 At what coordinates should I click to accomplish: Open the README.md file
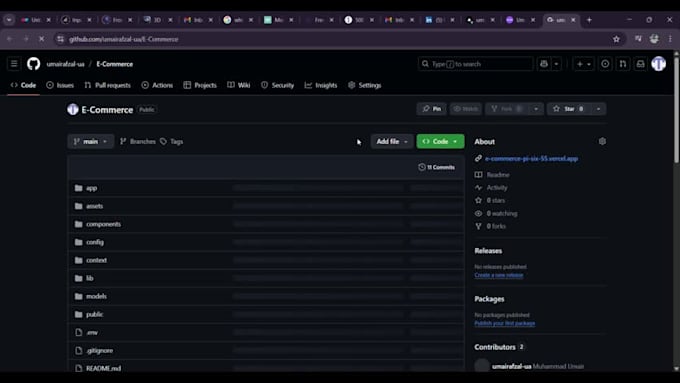(103, 368)
